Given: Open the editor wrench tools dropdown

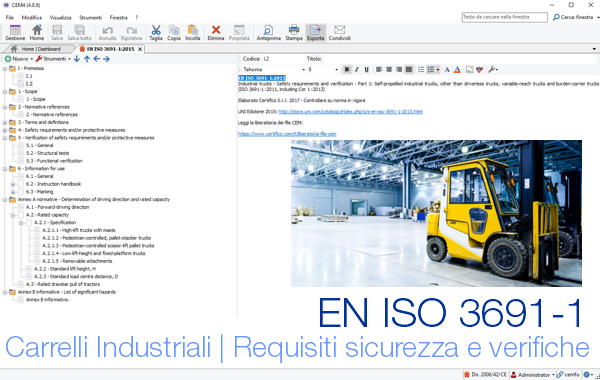Looking at the screenshot, I should tap(493, 70).
